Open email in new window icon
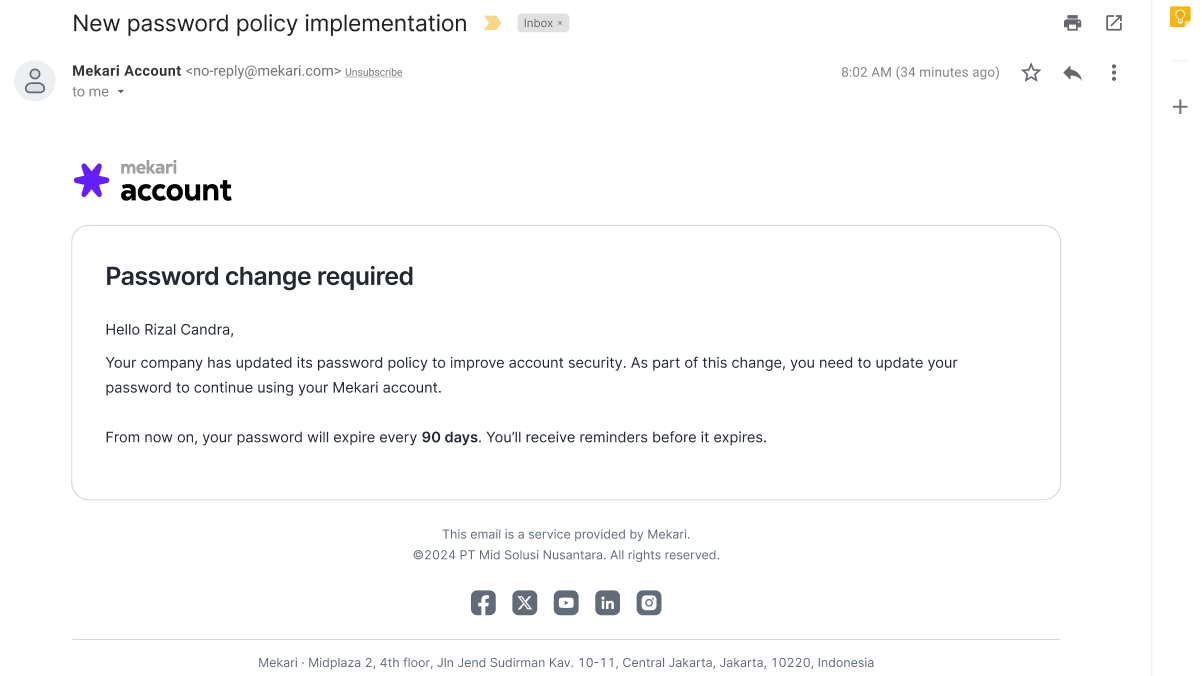1202x676 pixels. tap(1114, 23)
